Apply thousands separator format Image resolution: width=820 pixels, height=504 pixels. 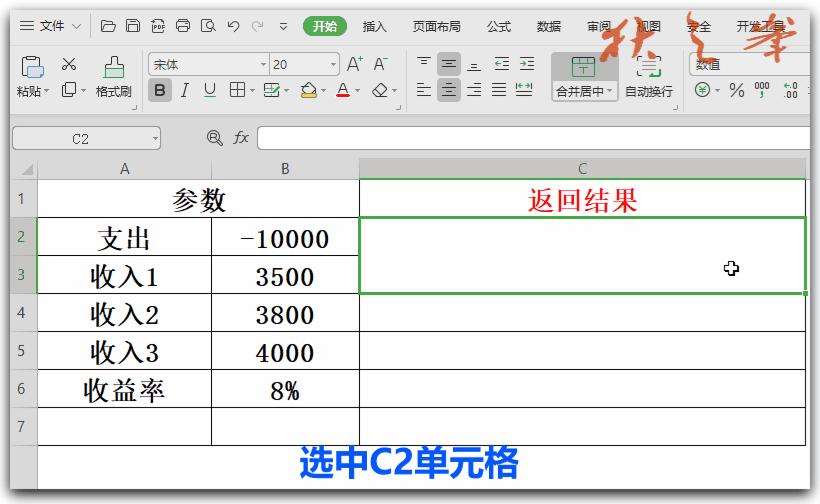pos(762,89)
